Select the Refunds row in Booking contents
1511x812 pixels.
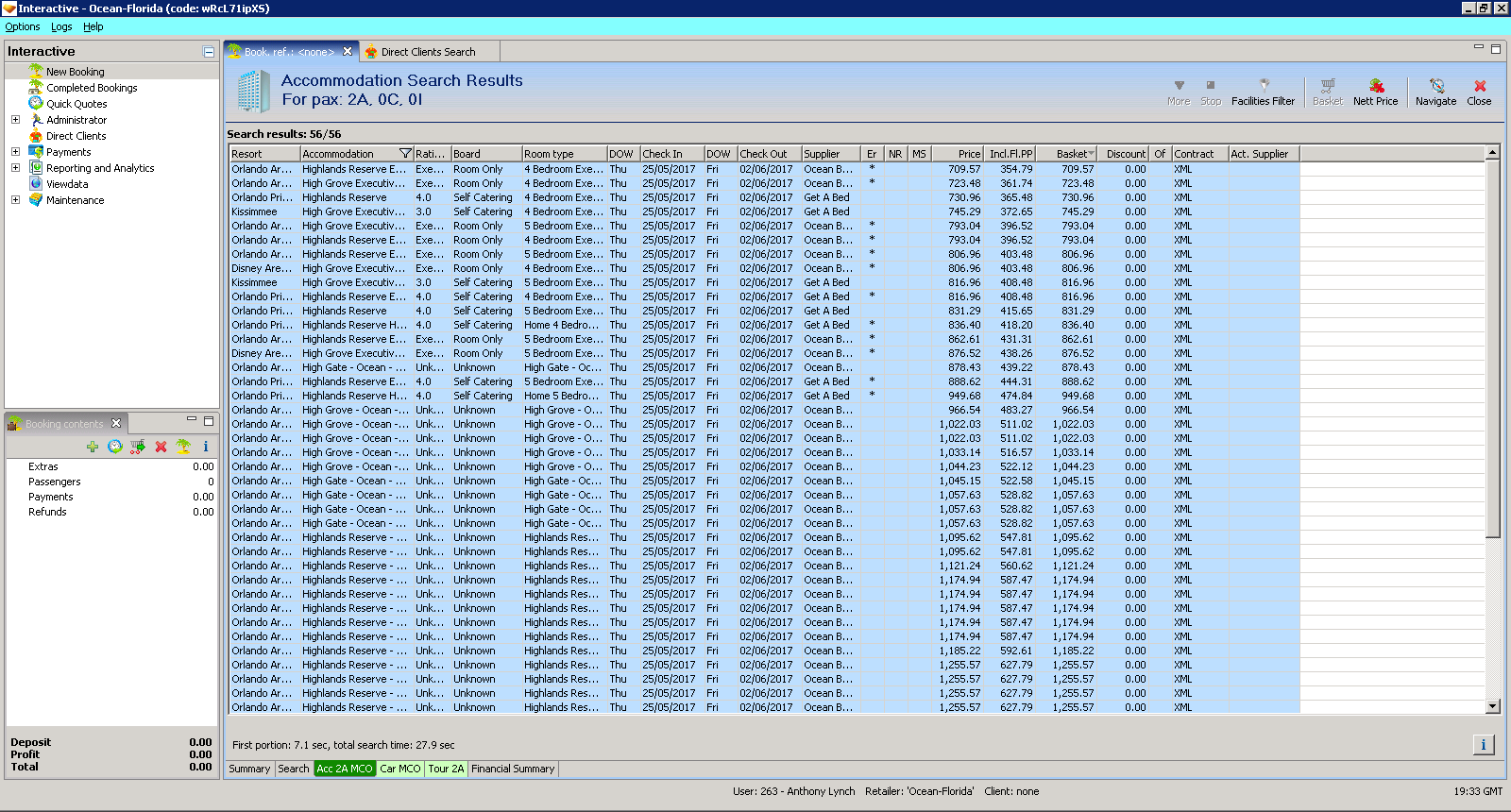coord(111,512)
